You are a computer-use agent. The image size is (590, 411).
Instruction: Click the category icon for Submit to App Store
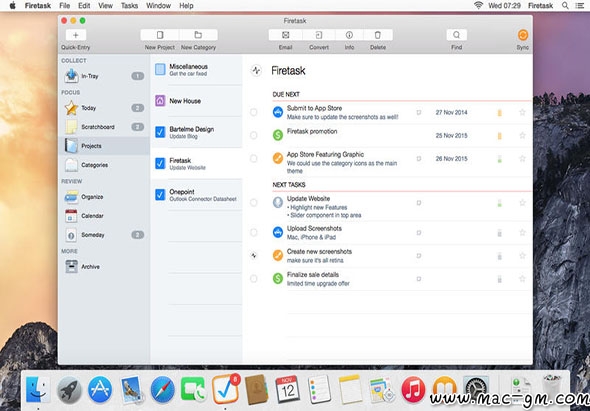pyautogui.click(x=278, y=112)
